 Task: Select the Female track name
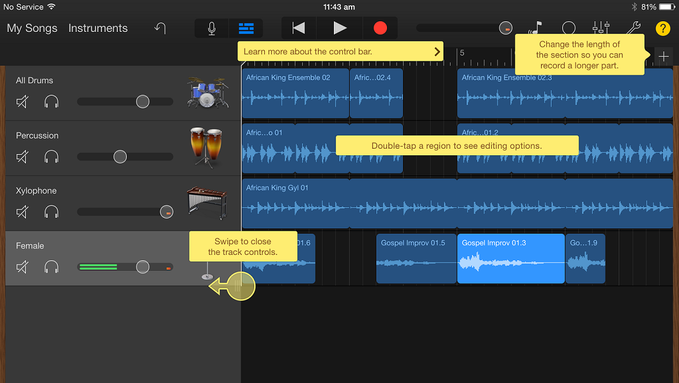tap(30, 246)
